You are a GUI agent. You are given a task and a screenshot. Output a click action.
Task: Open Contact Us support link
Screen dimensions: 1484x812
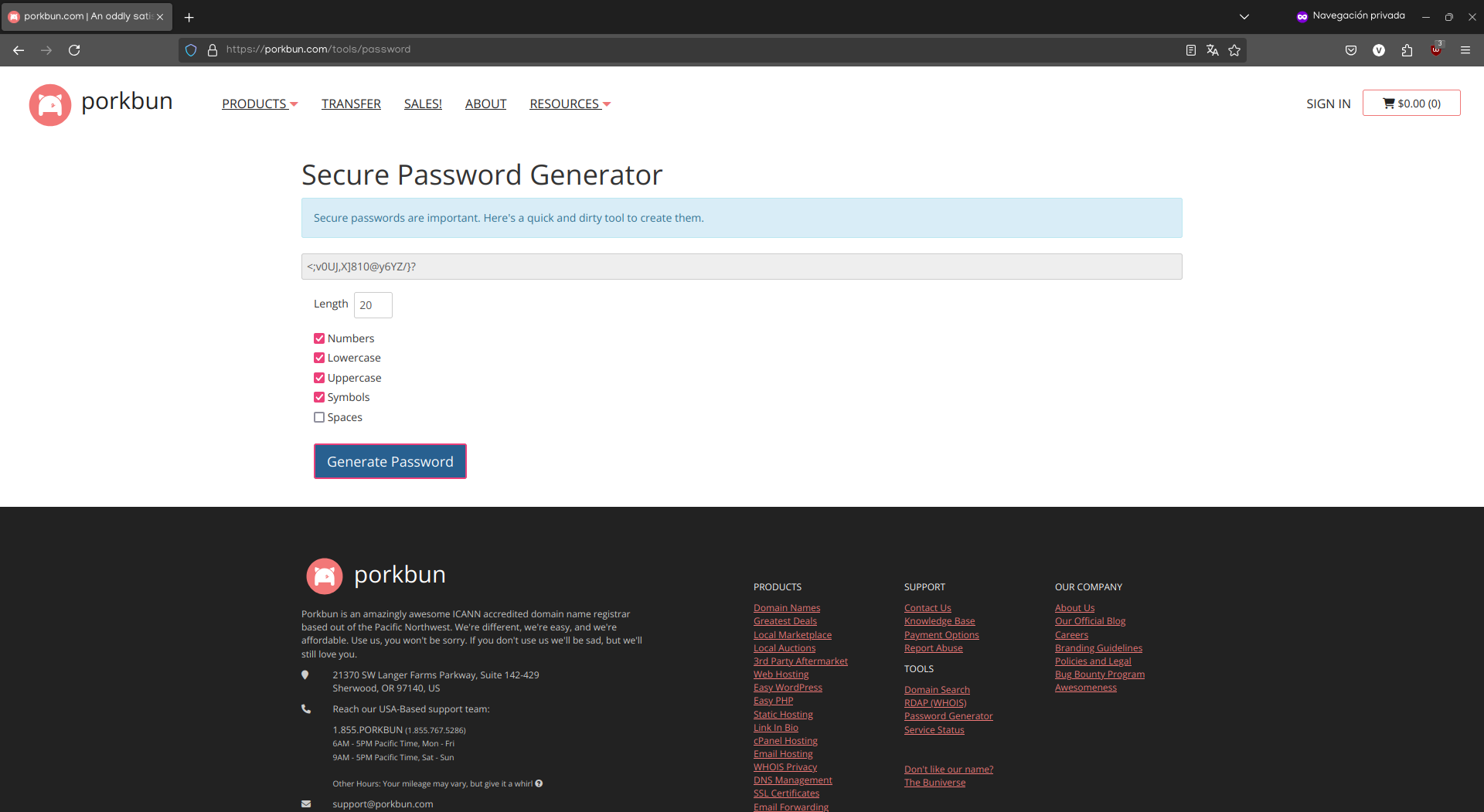[x=927, y=608]
